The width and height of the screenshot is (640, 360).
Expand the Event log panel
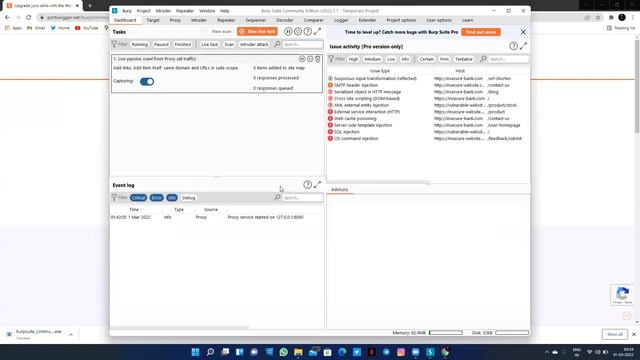tap(318, 184)
